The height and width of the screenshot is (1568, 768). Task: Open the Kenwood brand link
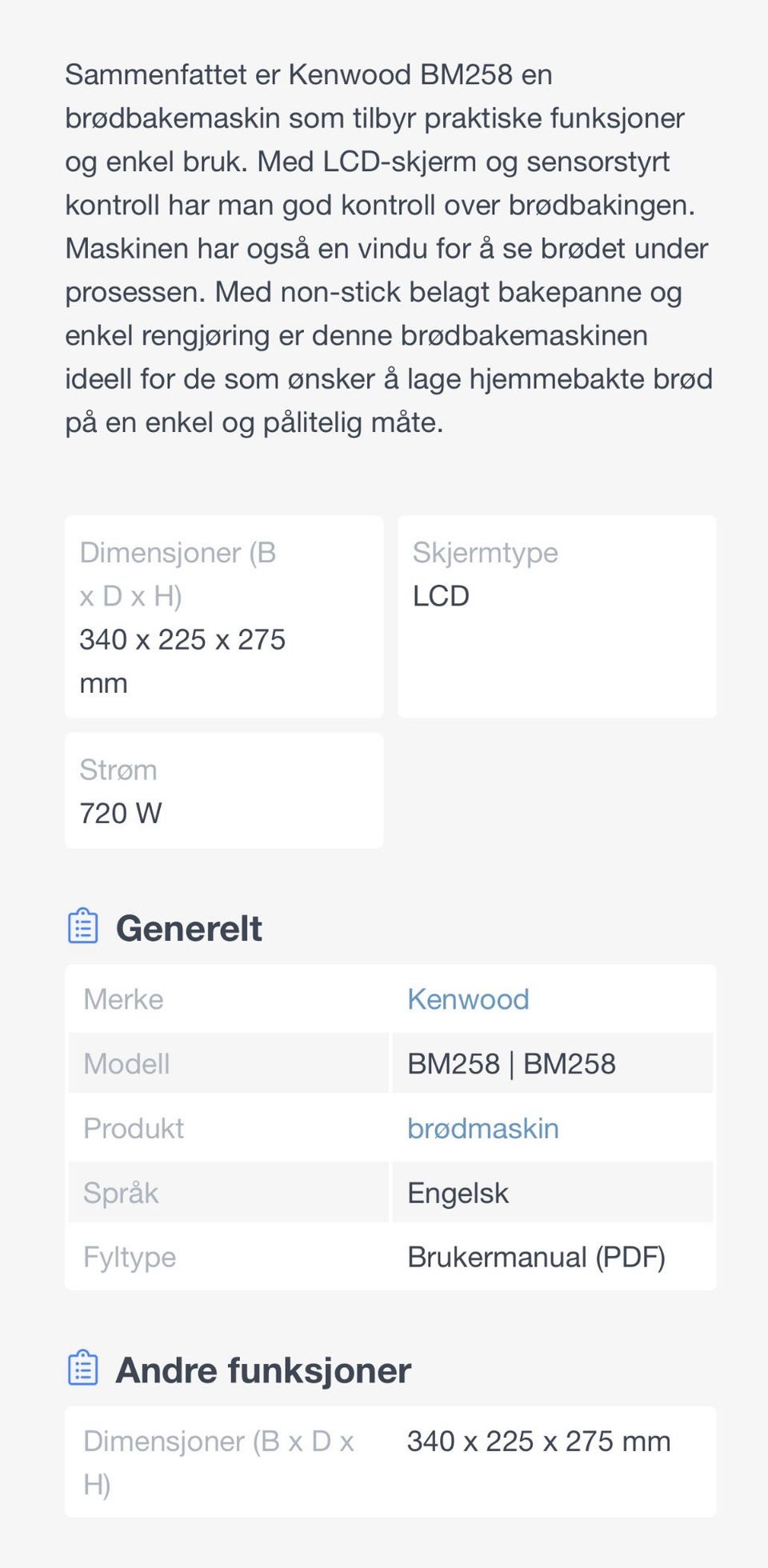[x=468, y=999]
